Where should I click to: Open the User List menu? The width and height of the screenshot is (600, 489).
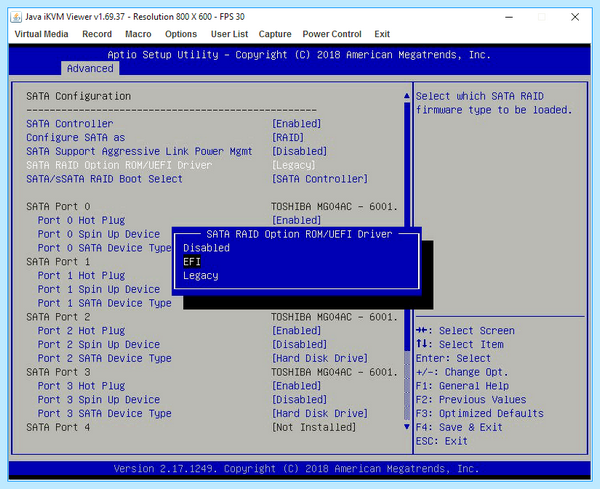(x=229, y=34)
